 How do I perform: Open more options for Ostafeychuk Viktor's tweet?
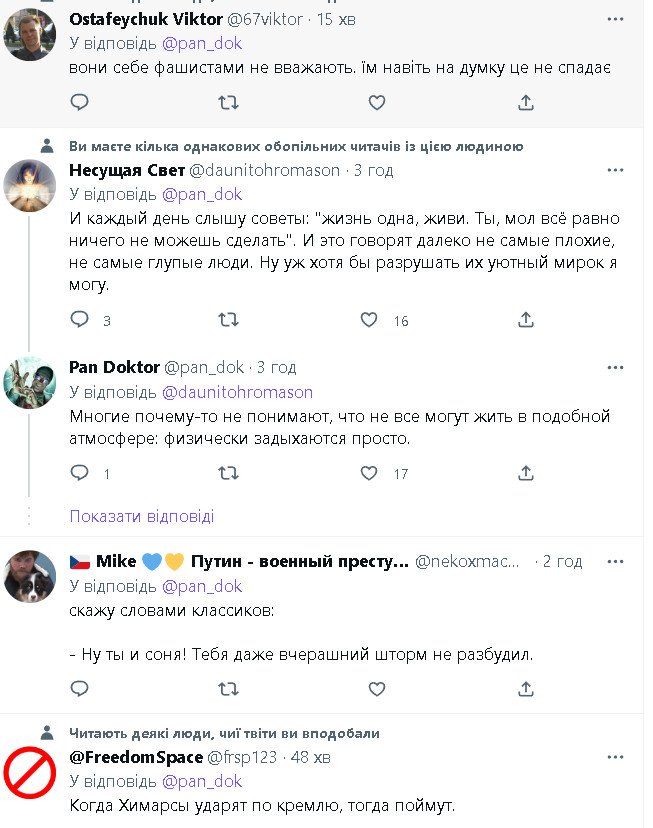tap(614, 19)
